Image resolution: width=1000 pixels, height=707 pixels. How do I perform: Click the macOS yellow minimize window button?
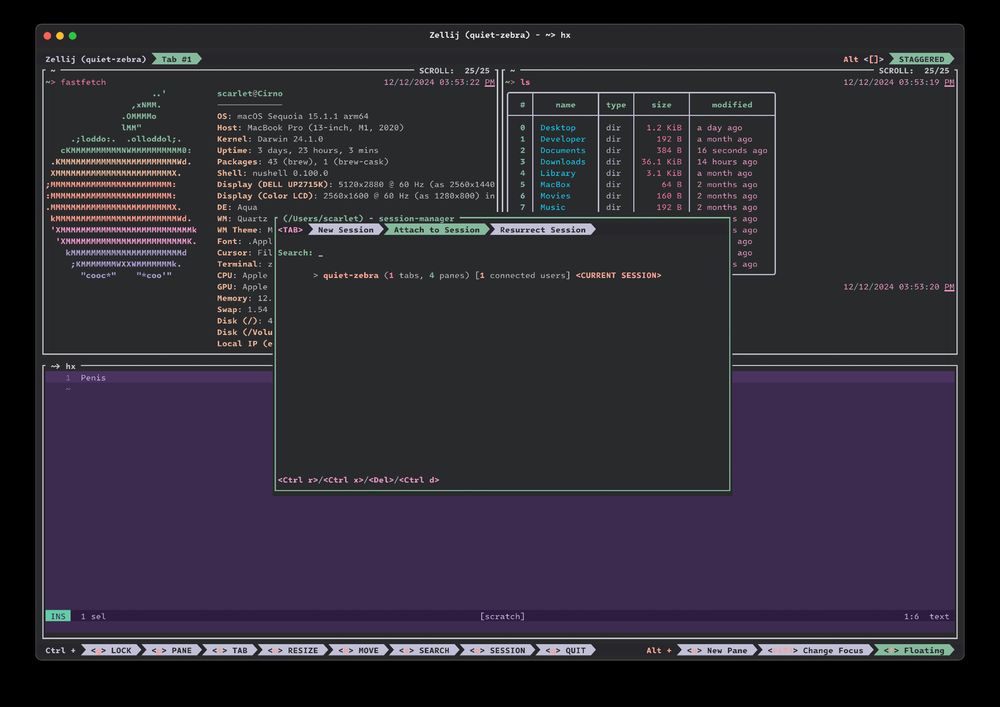[60, 36]
